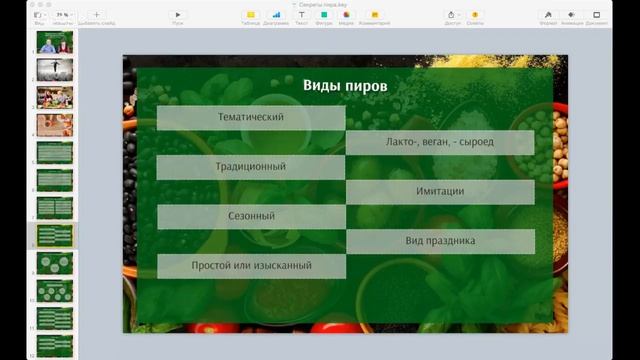
Task: Open the Анимация inspector
Action: pyautogui.click(x=571, y=15)
